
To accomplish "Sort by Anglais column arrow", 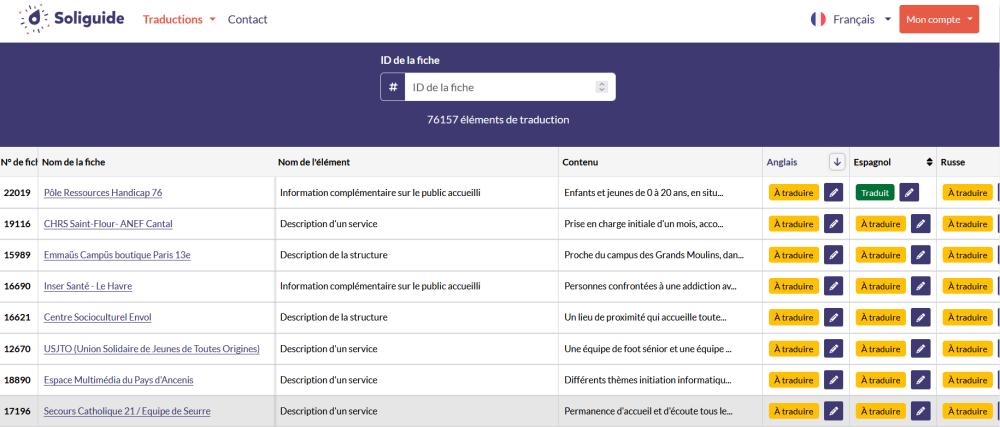I will click(837, 162).
